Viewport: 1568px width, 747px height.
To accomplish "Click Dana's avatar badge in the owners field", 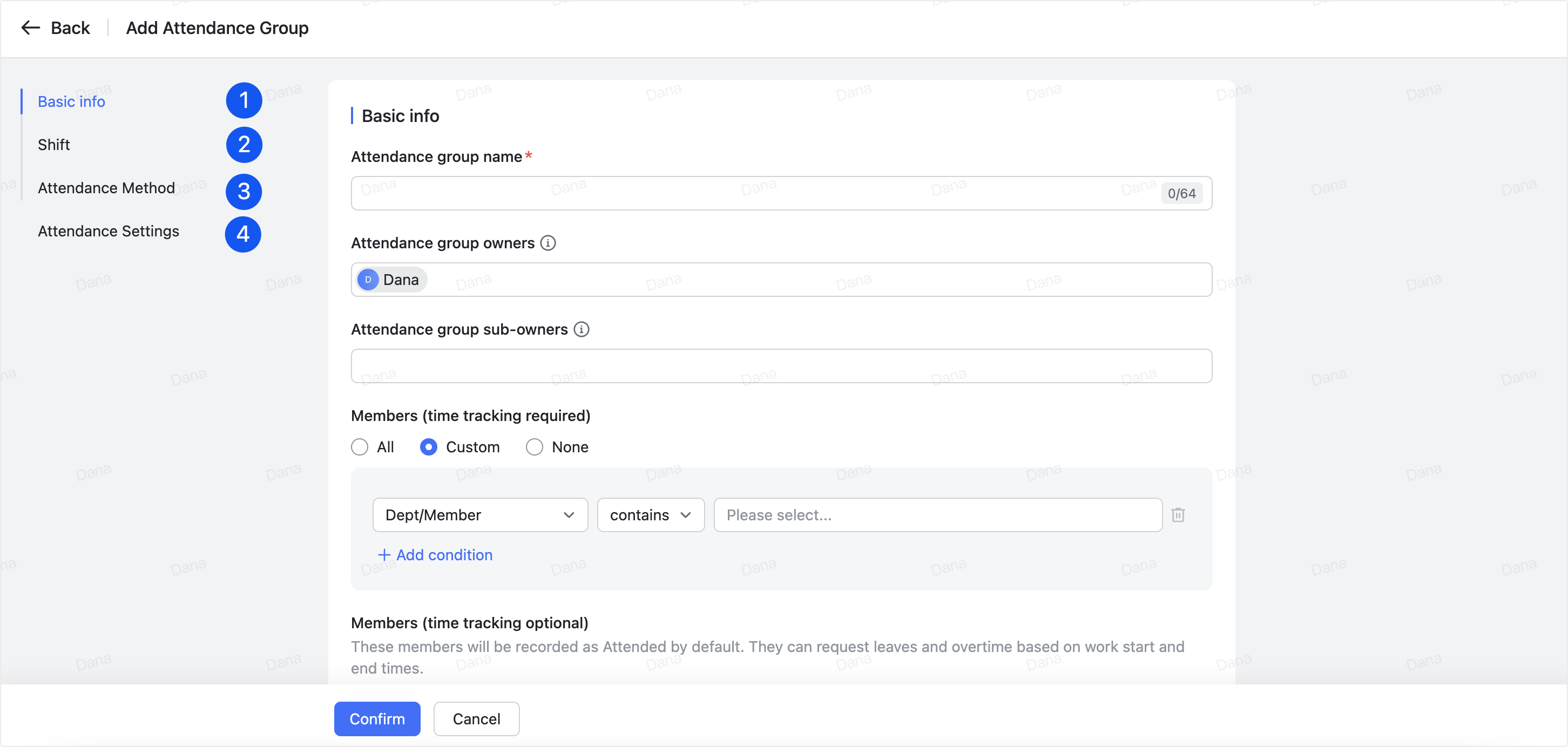I will pos(369,279).
